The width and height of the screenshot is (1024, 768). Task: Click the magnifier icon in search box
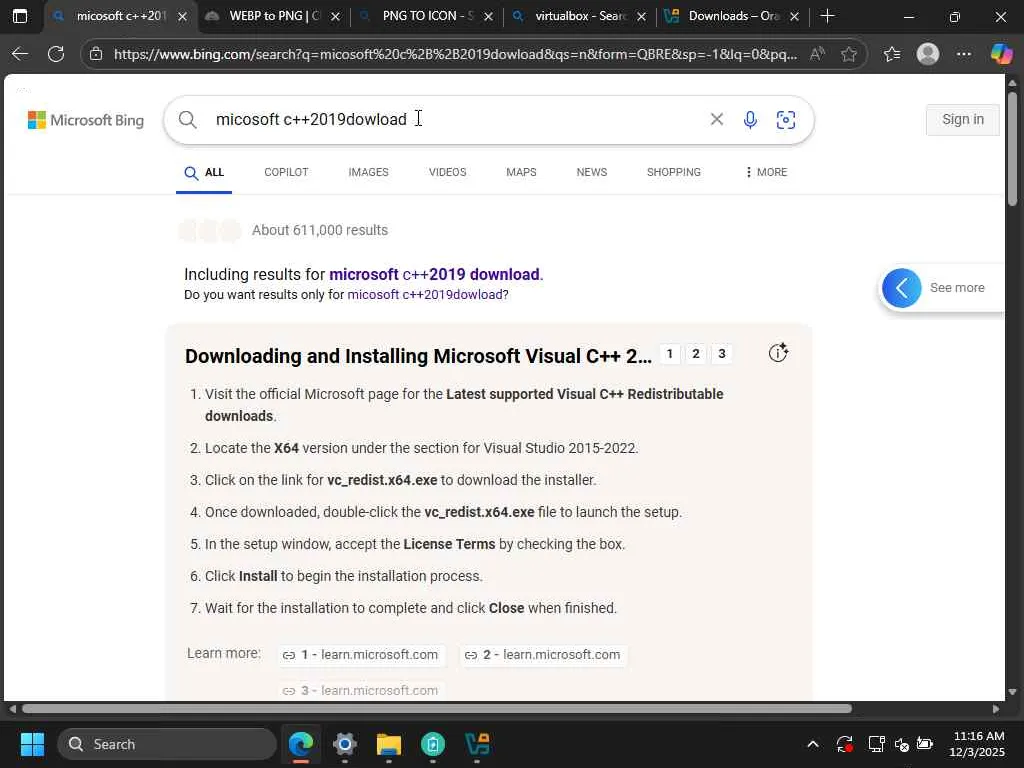tap(187, 120)
